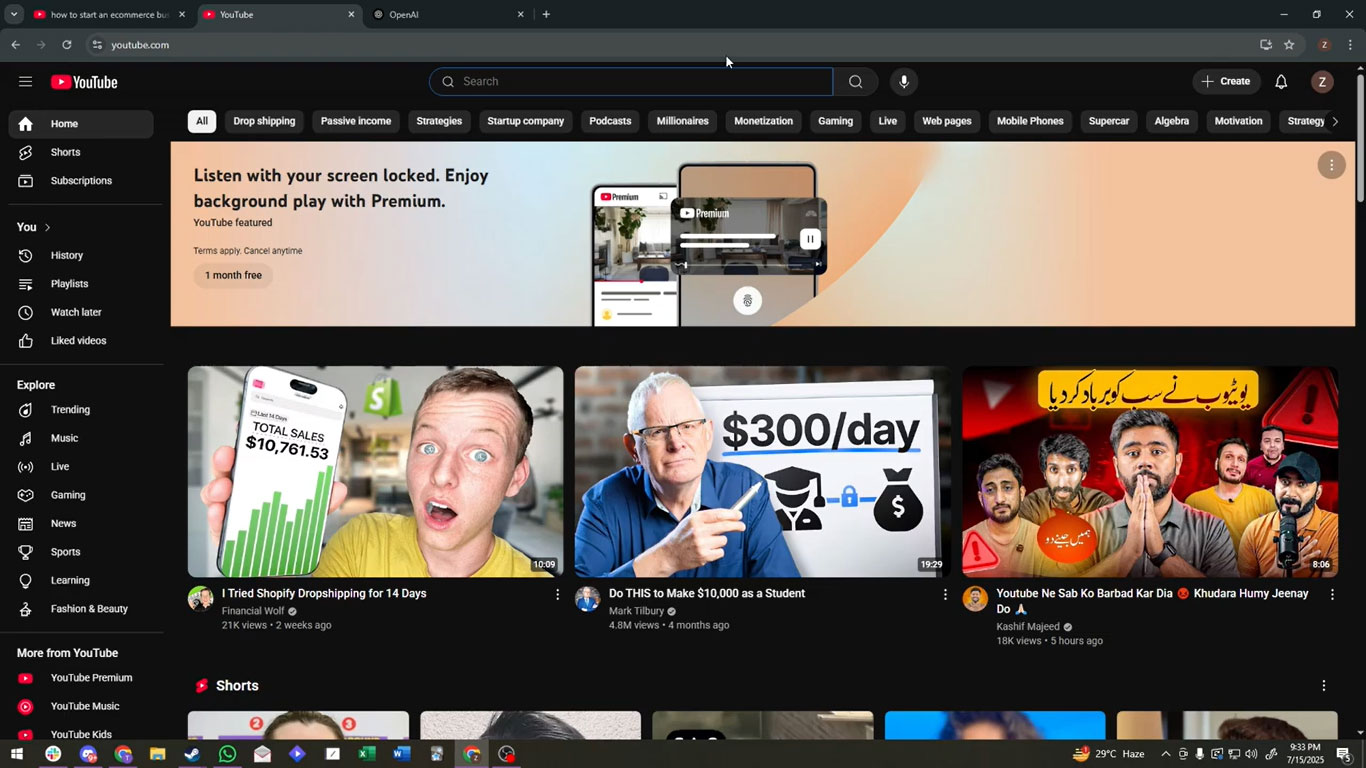Reload the page

click(67, 45)
